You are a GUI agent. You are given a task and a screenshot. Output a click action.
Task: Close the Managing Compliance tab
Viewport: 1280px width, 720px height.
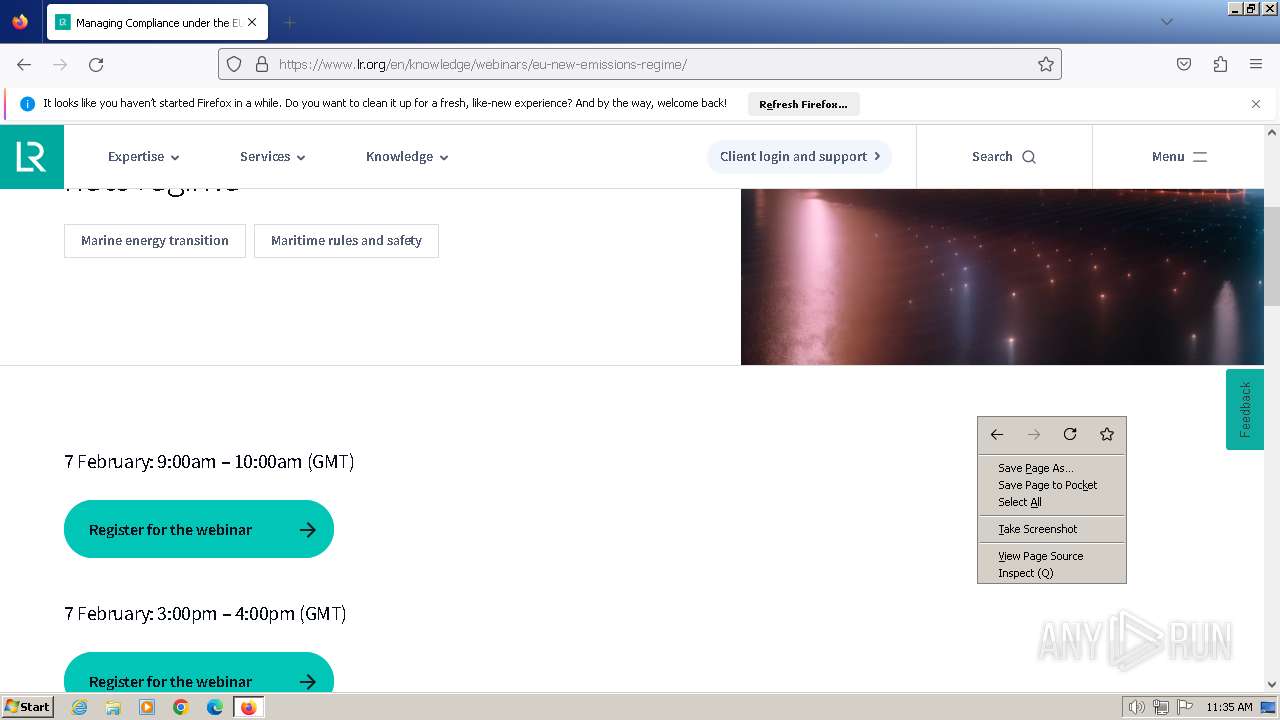252,22
